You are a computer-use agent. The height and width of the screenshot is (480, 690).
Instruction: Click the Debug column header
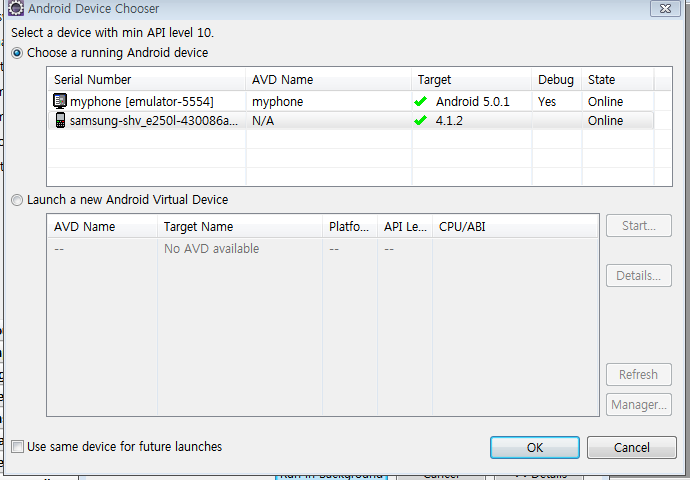tap(556, 80)
